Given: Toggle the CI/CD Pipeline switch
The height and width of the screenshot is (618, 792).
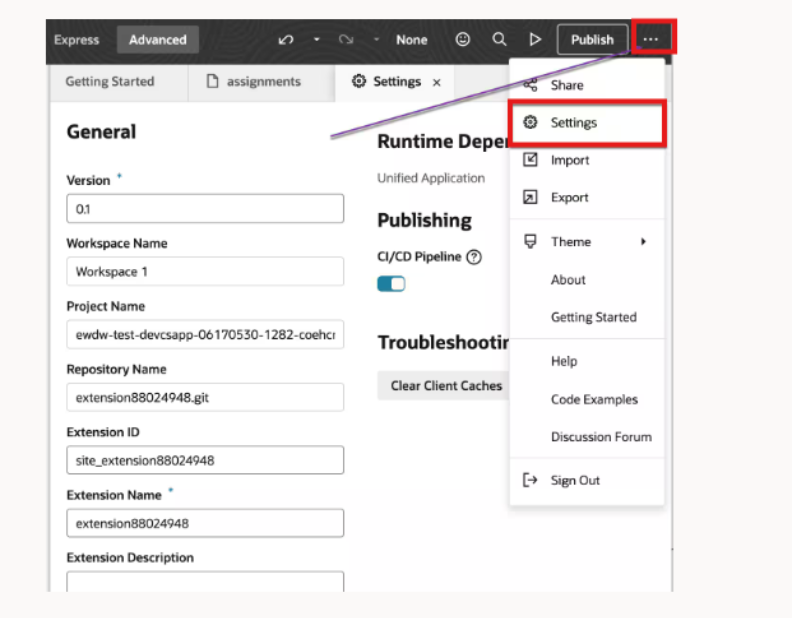Looking at the screenshot, I should (x=391, y=284).
